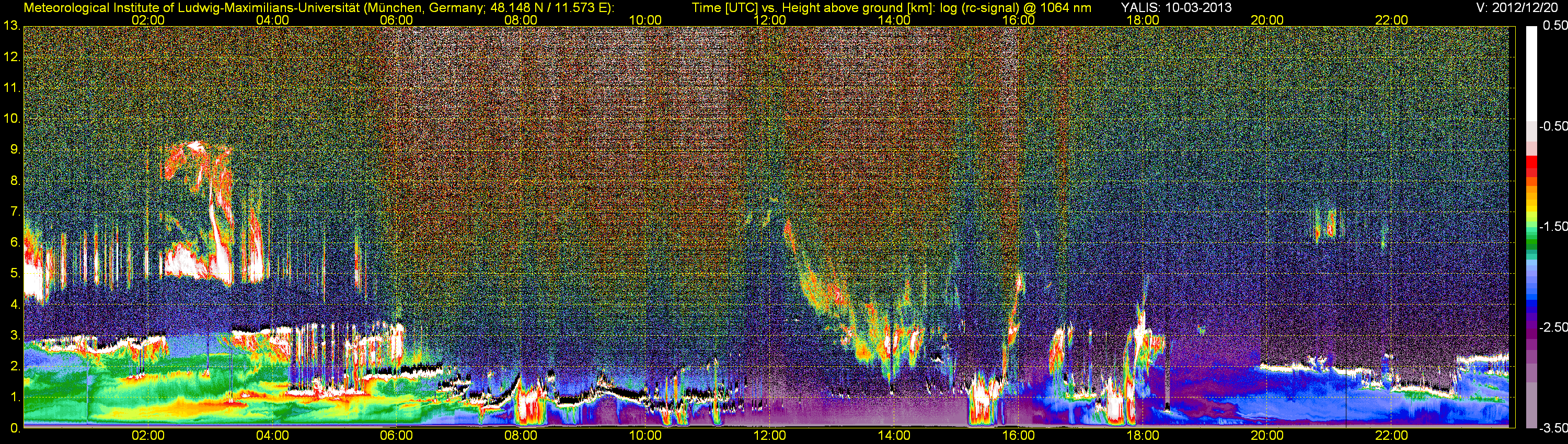Click the 2 km height axis label
Image resolution: width=1568 pixels, height=444 pixels.
[x=15, y=366]
